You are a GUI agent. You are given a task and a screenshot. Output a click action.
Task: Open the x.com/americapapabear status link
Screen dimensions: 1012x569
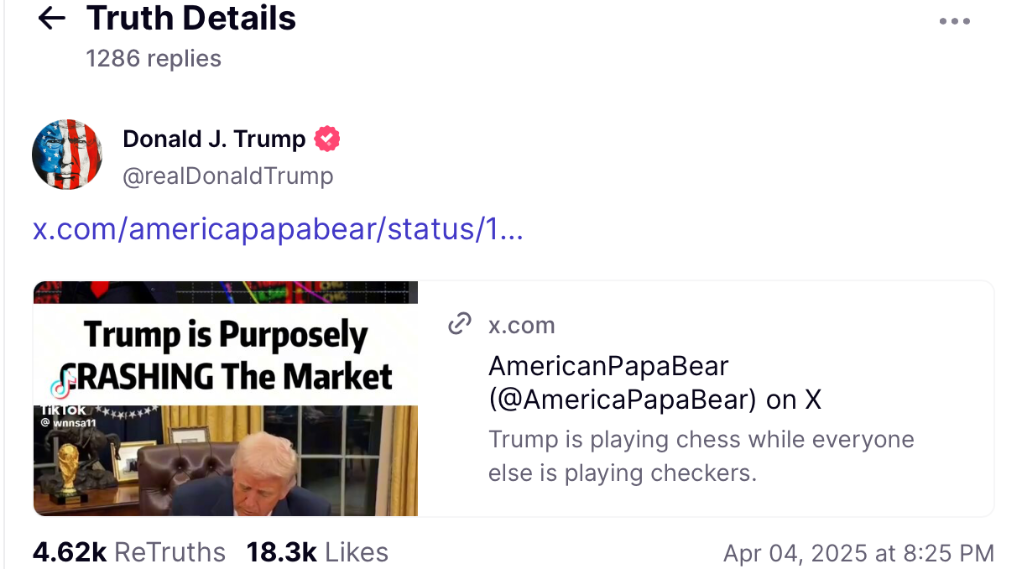click(278, 229)
